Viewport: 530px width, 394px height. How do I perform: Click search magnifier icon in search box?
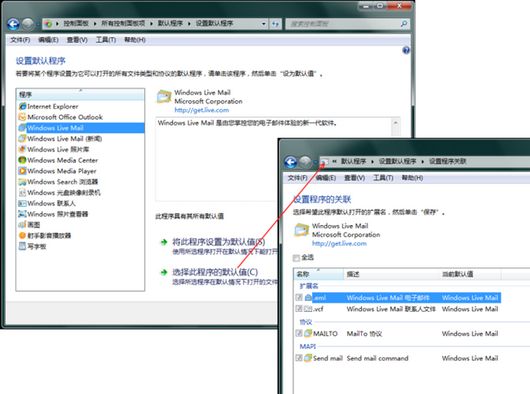point(404,24)
